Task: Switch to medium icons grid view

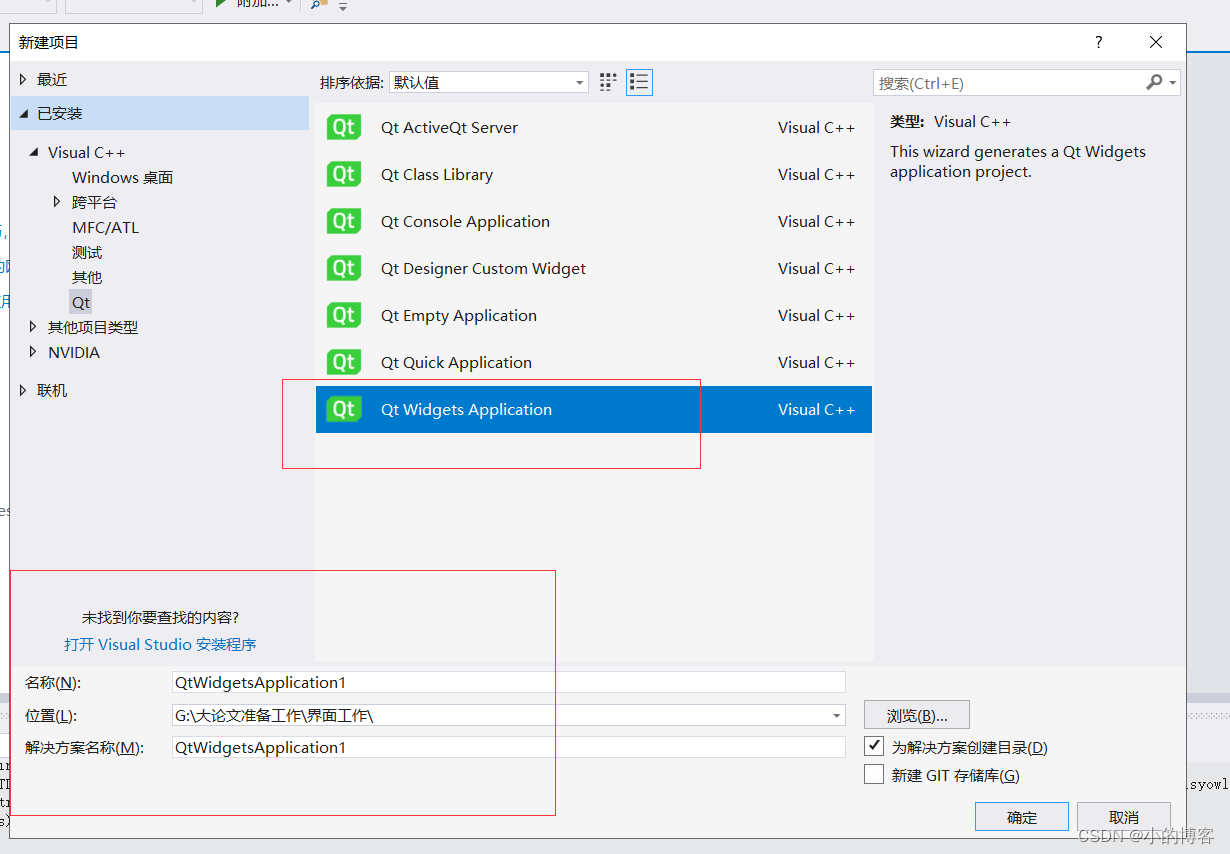Action: click(x=607, y=82)
